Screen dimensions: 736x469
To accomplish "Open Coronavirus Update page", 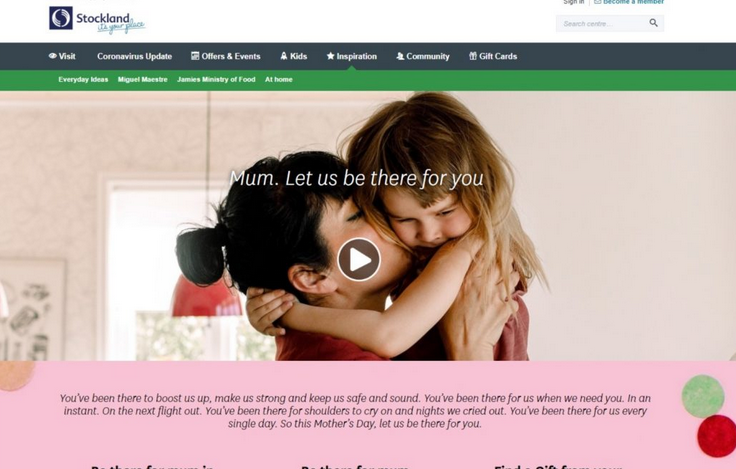I will pos(134,56).
